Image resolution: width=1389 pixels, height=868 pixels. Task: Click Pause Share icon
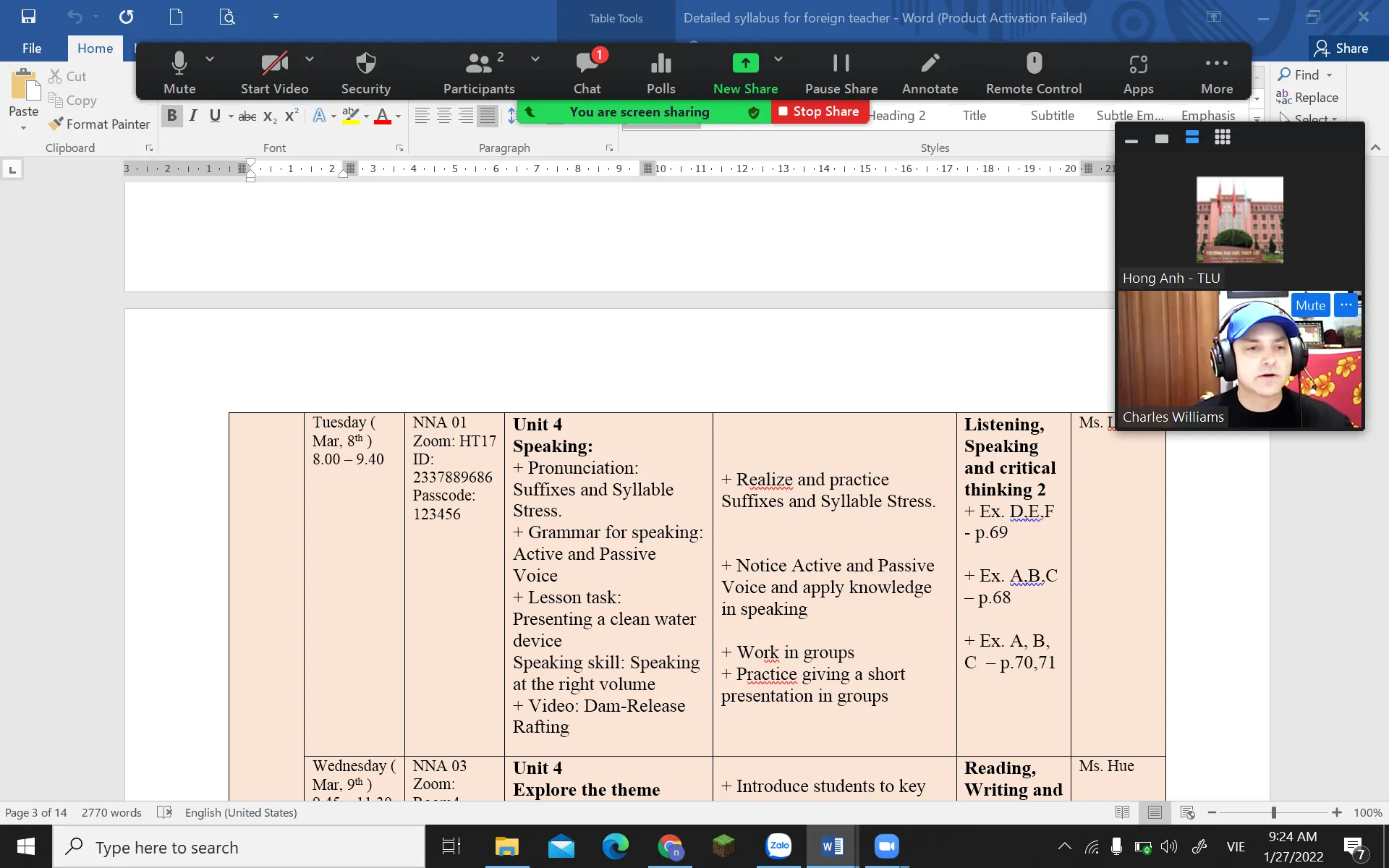pyautogui.click(x=841, y=64)
